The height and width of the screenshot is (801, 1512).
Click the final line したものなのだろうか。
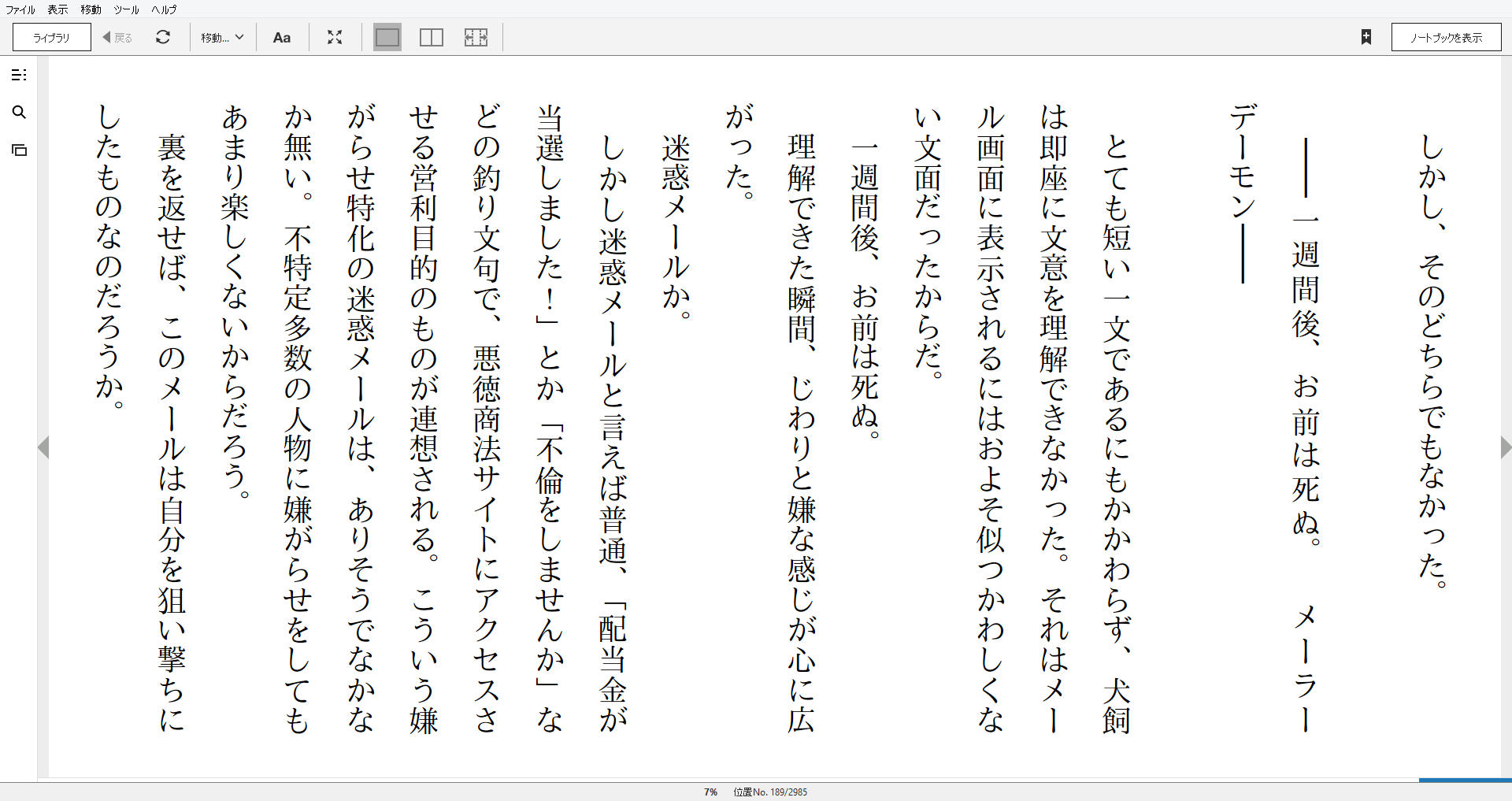coord(109,257)
